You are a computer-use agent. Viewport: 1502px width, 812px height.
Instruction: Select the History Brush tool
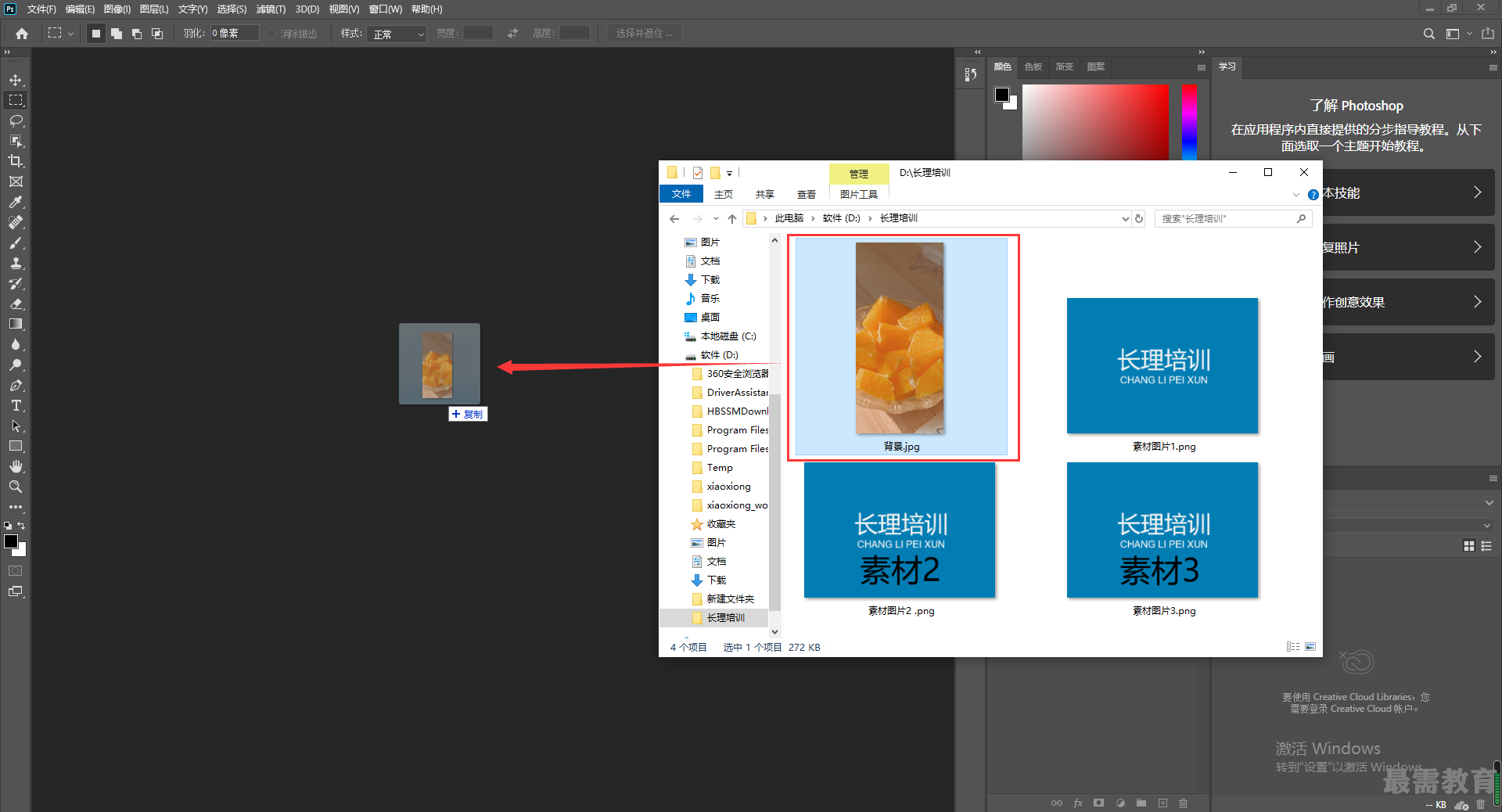[16, 283]
